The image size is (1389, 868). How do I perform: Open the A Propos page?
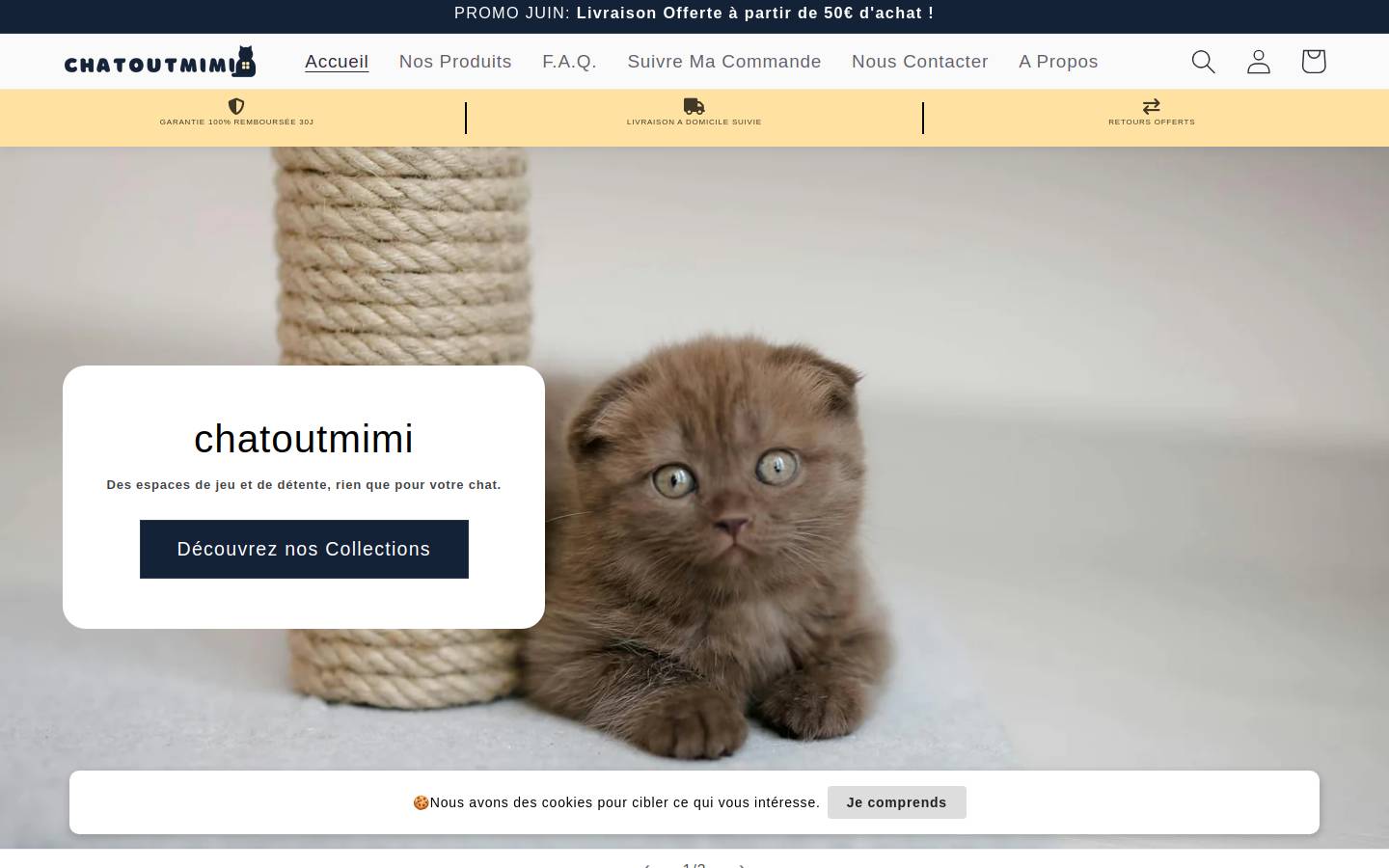pos(1058,62)
